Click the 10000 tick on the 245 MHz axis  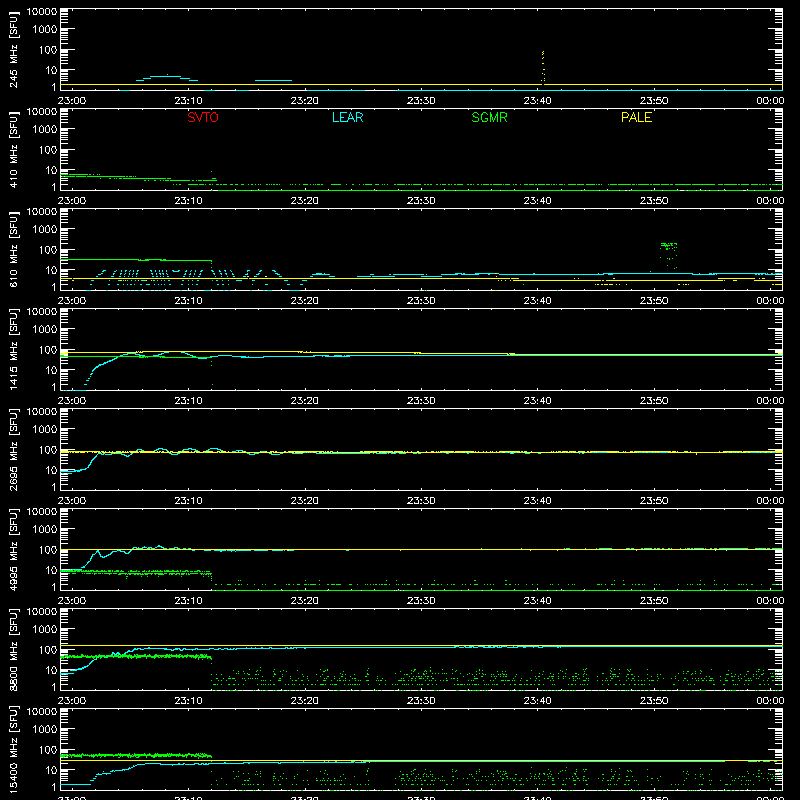click(42, 12)
